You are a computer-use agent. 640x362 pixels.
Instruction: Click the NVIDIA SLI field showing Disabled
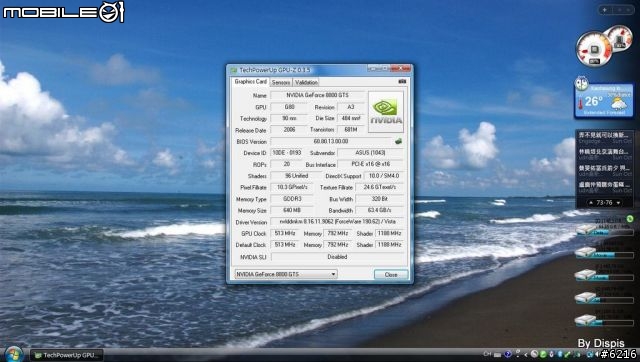[x=338, y=257]
